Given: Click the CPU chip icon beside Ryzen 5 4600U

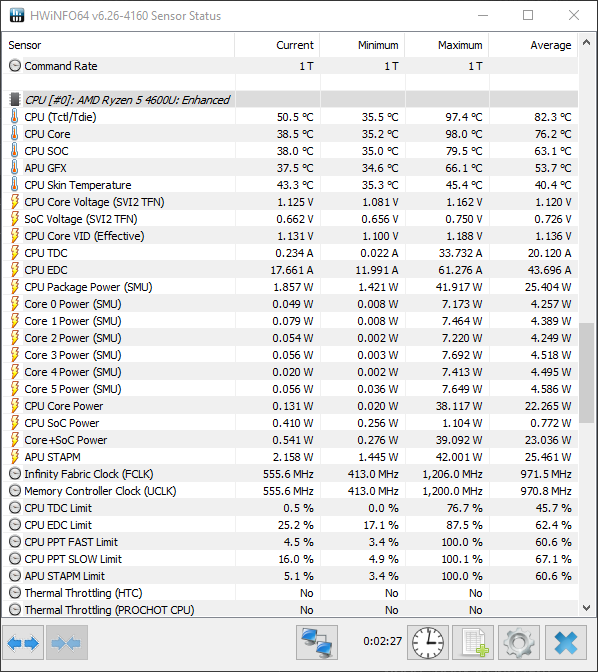Looking at the screenshot, I should click(x=15, y=100).
